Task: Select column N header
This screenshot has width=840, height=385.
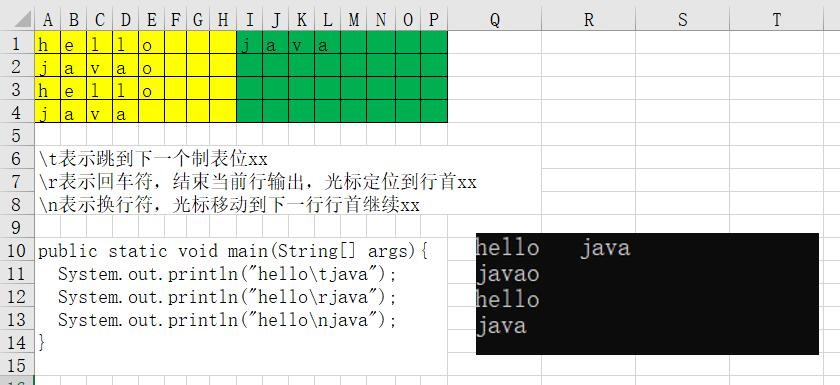Action: point(381,20)
